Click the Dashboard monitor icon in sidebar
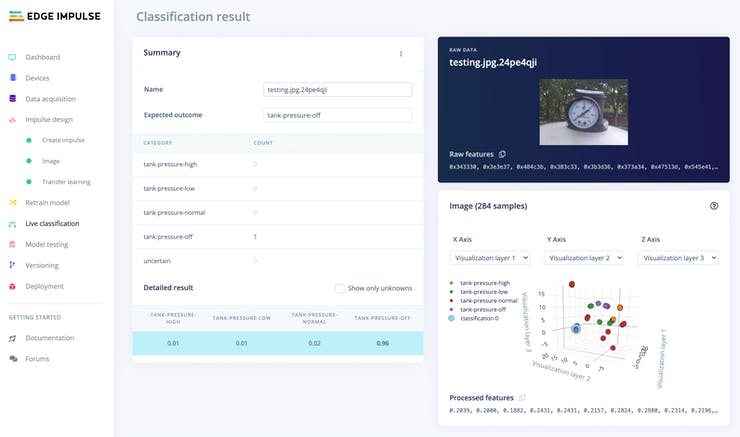 [x=12, y=57]
